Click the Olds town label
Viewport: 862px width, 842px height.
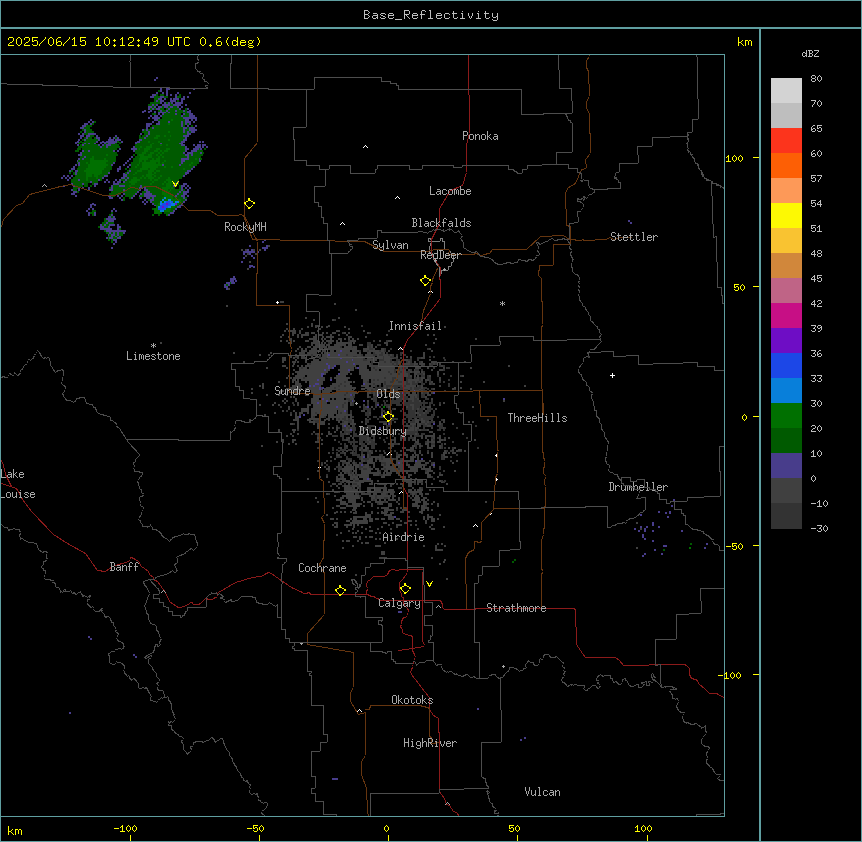click(x=388, y=394)
